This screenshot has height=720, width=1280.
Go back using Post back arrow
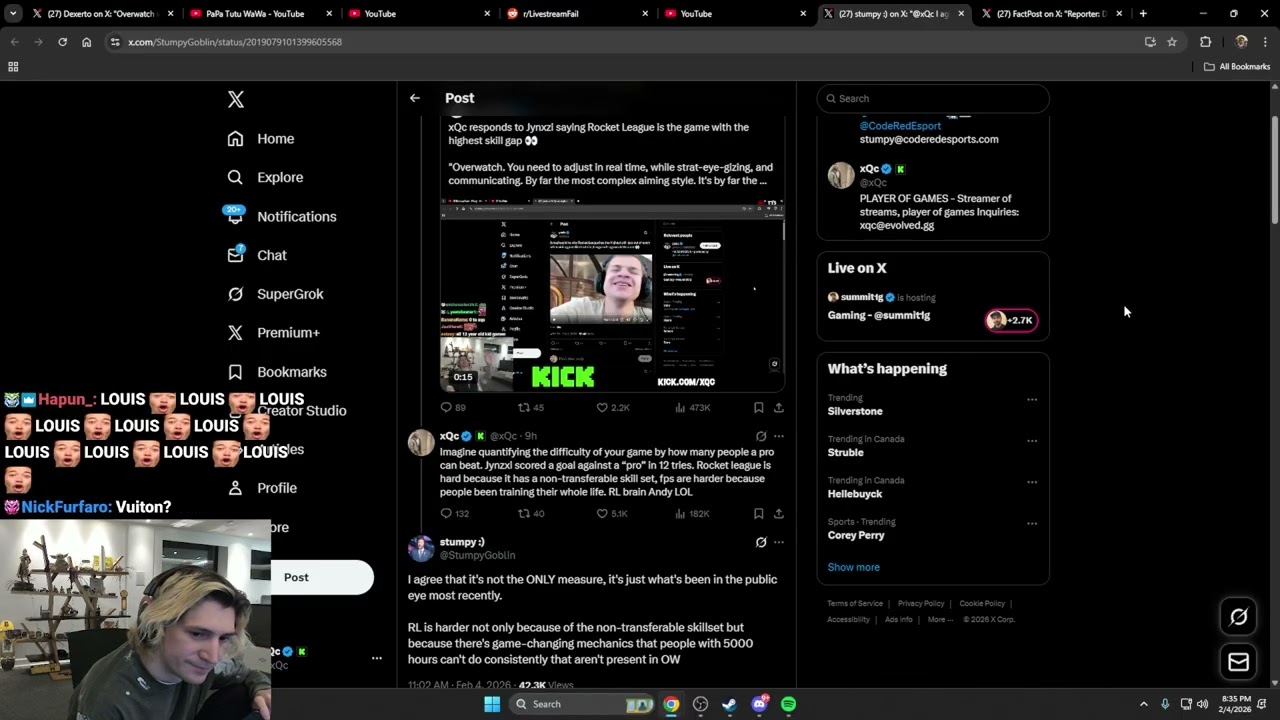[414, 98]
